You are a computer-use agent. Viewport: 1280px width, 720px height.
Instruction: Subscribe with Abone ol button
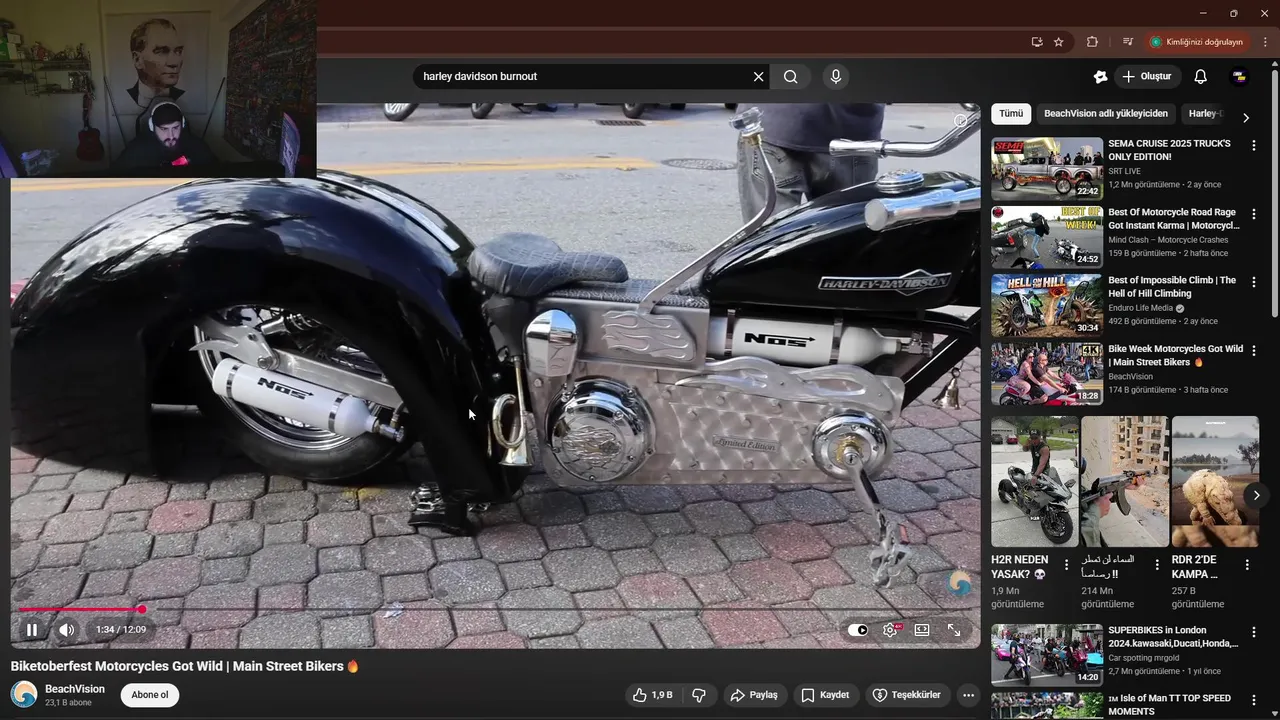click(x=150, y=695)
